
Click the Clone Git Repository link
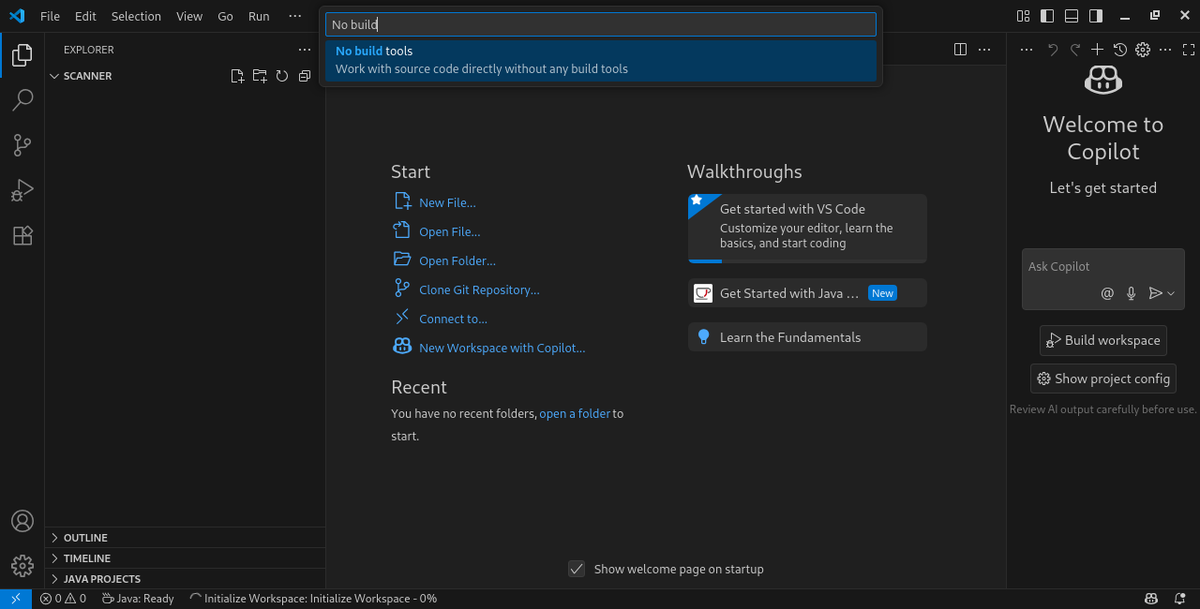(x=479, y=290)
